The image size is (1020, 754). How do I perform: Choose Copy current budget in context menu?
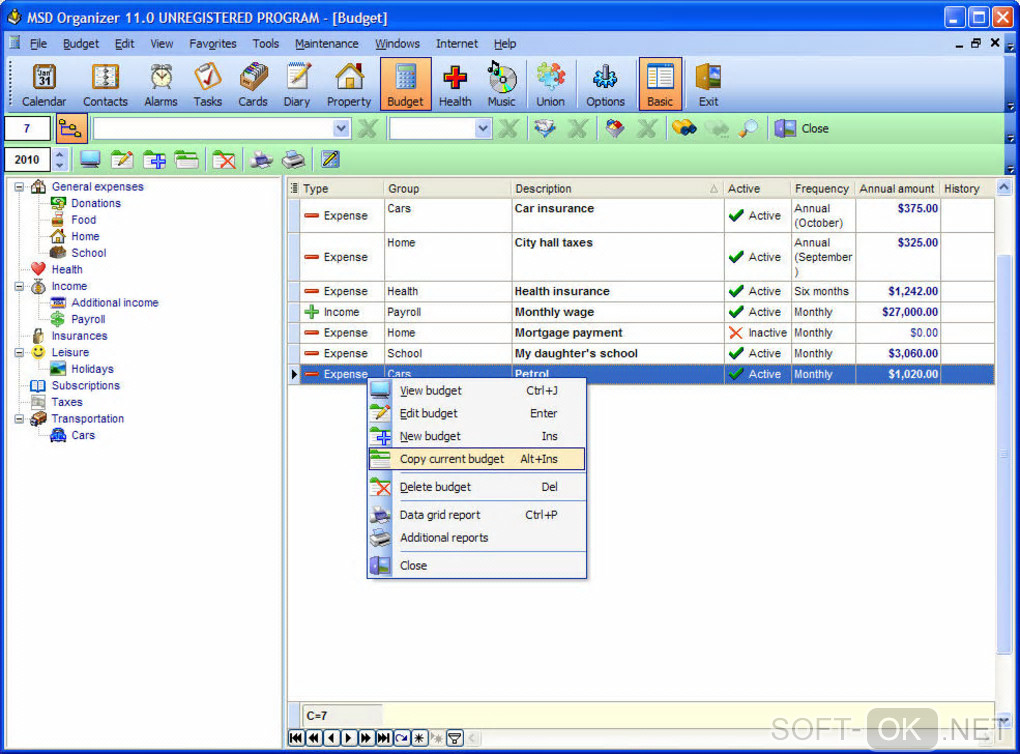(477, 459)
